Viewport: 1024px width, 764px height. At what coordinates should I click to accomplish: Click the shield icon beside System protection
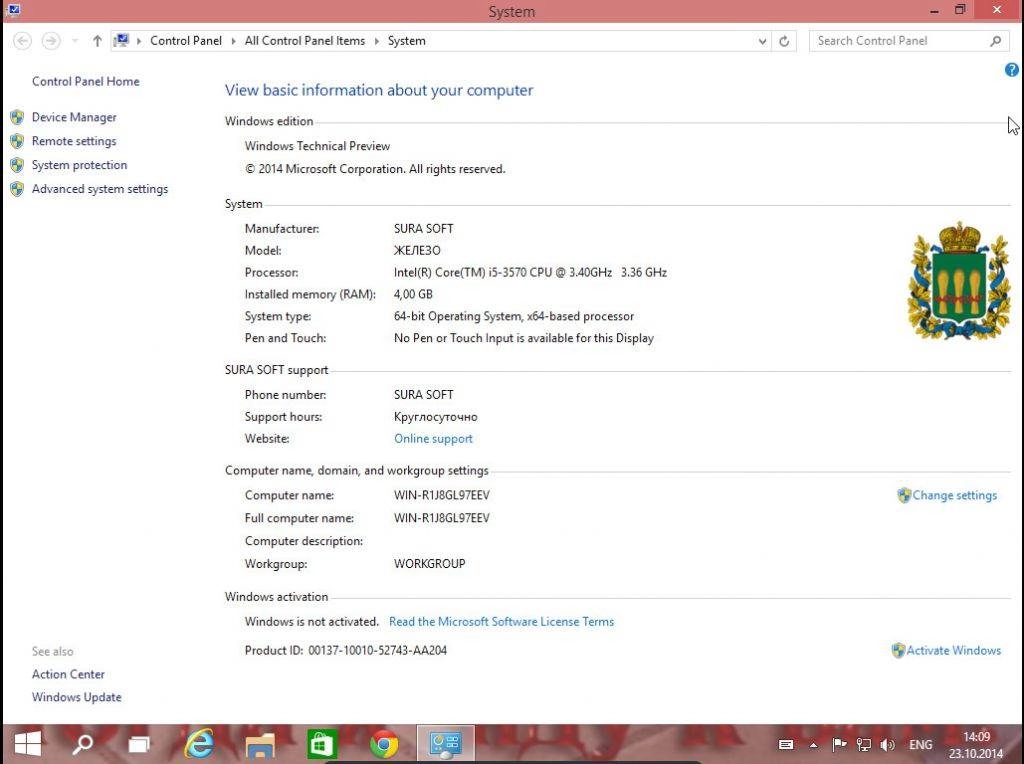click(x=18, y=165)
